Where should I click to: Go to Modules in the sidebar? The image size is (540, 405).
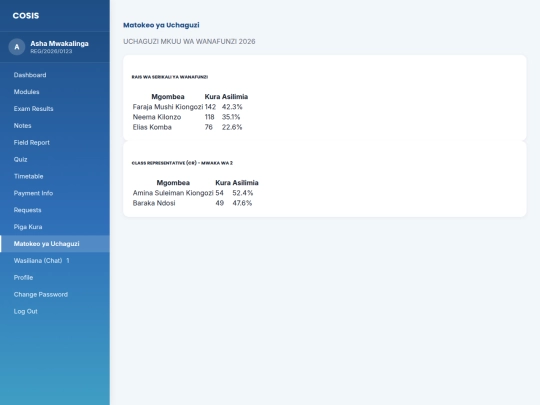point(55,92)
